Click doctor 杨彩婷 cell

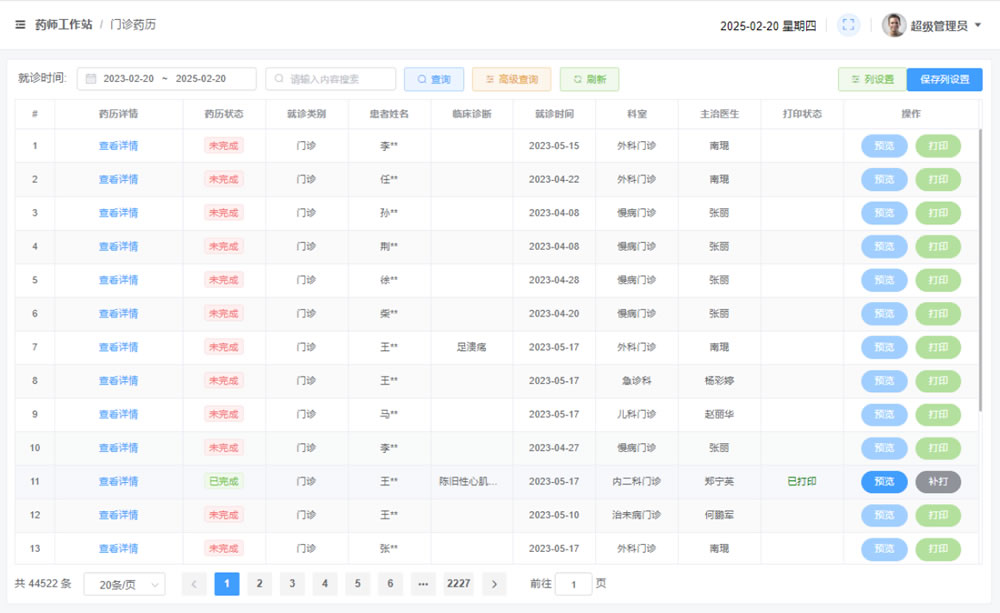click(x=719, y=381)
